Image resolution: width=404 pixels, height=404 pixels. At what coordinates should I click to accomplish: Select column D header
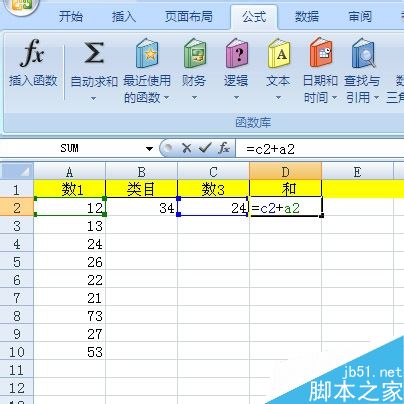[285, 172]
